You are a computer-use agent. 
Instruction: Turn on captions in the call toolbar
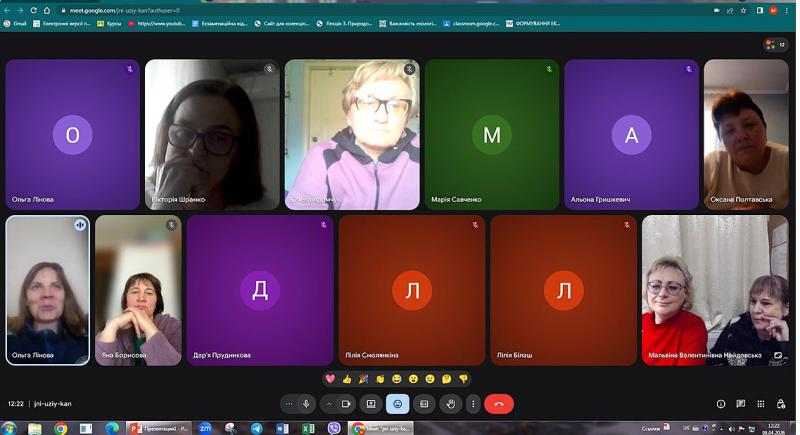click(x=424, y=404)
